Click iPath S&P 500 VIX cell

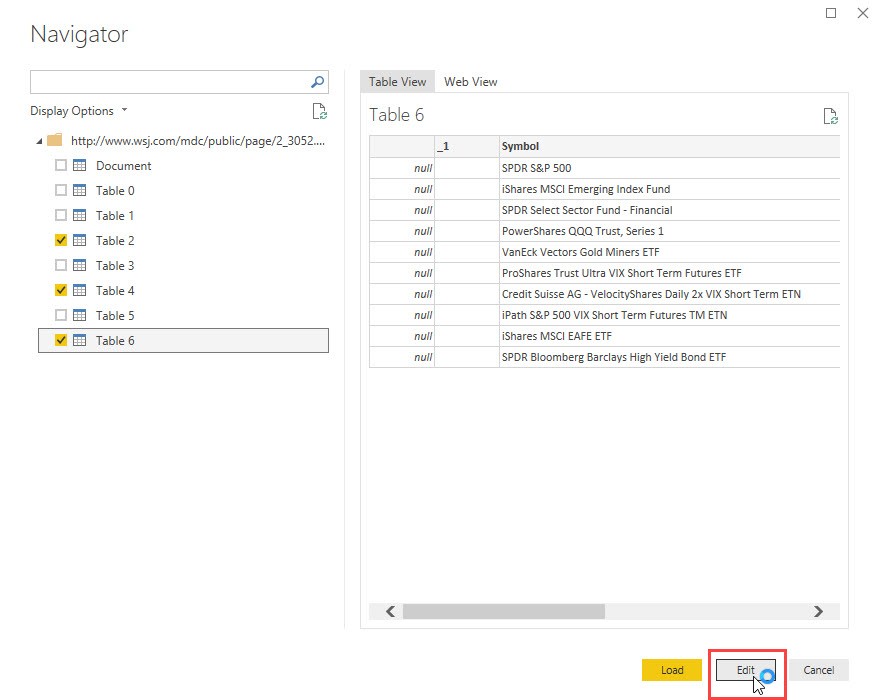coord(669,315)
